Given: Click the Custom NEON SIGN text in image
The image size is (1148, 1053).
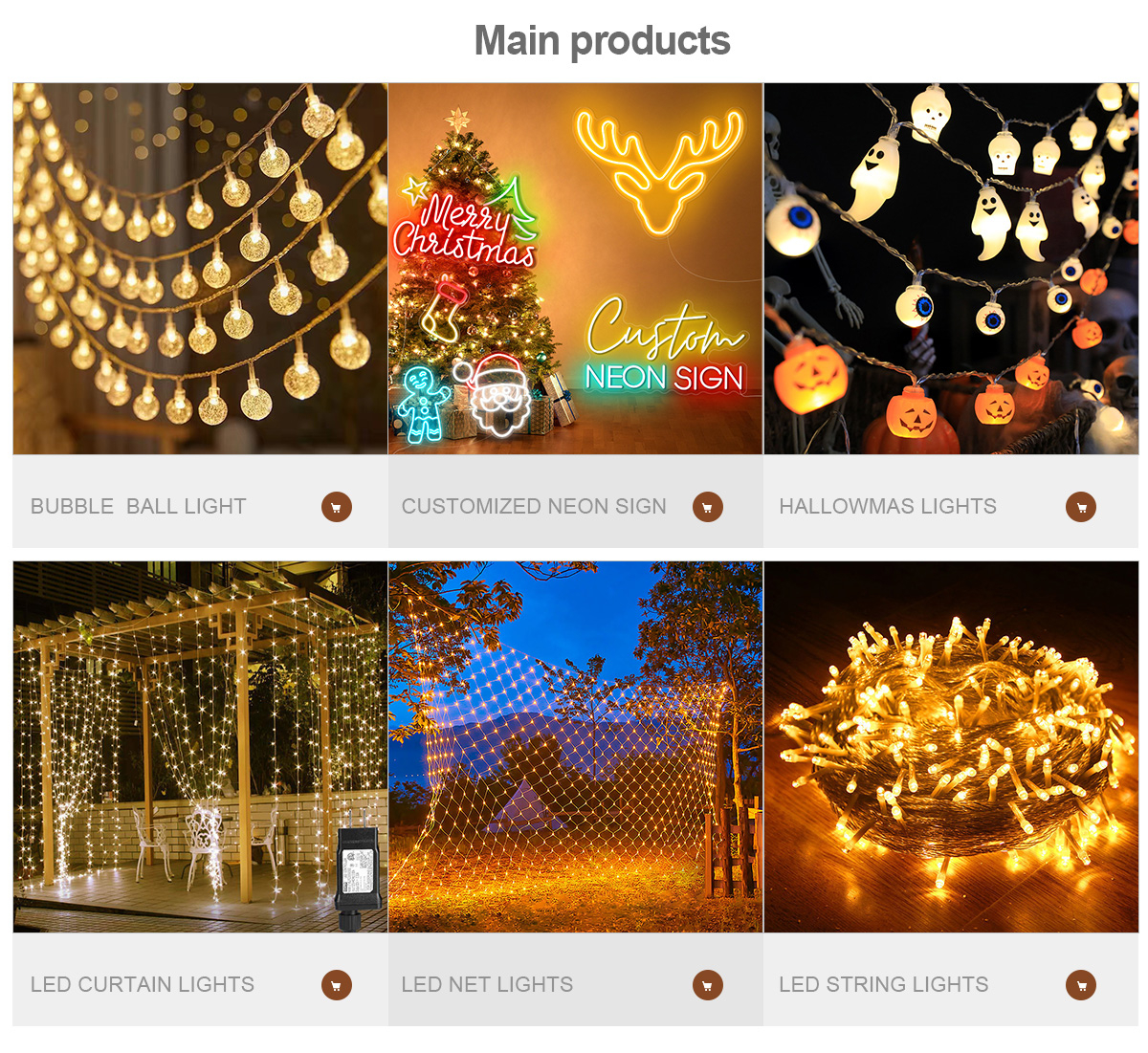Looking at the screenshot, I should point(665,347).
